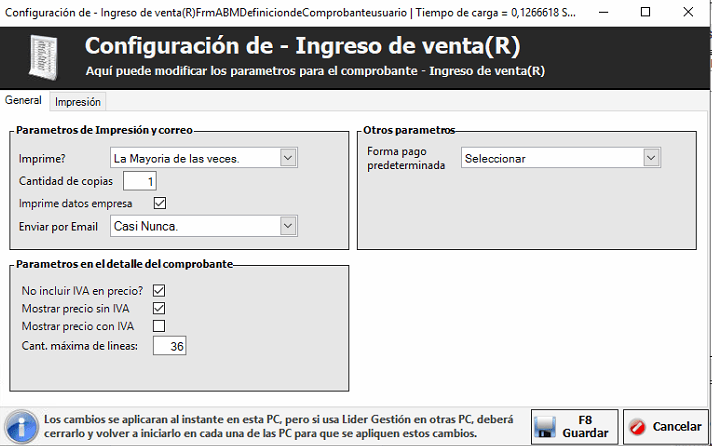Click the Cant. máxima de lineas field
The height and width of the screenshot is (446, 712).
(170, 347)
